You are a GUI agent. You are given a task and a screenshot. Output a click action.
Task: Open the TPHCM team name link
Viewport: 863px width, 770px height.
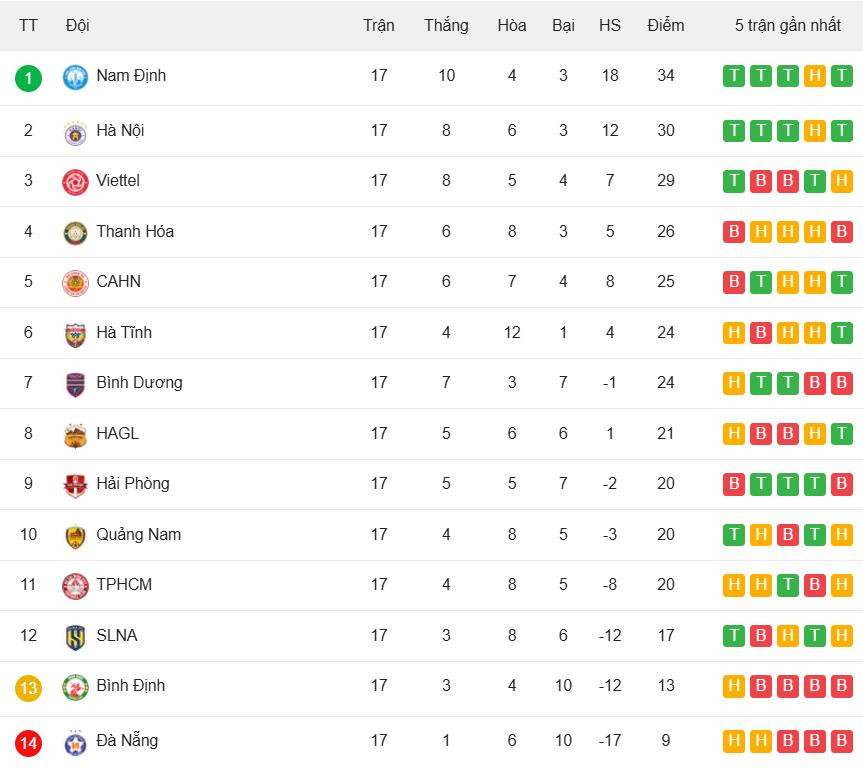124,584
